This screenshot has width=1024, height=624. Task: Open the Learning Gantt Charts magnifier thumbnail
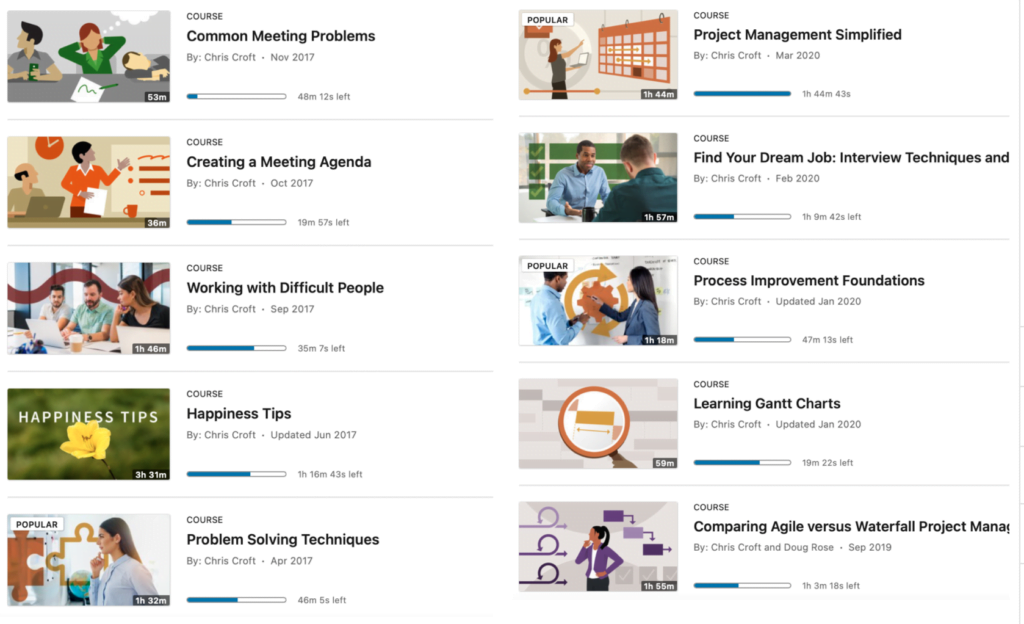598,424
